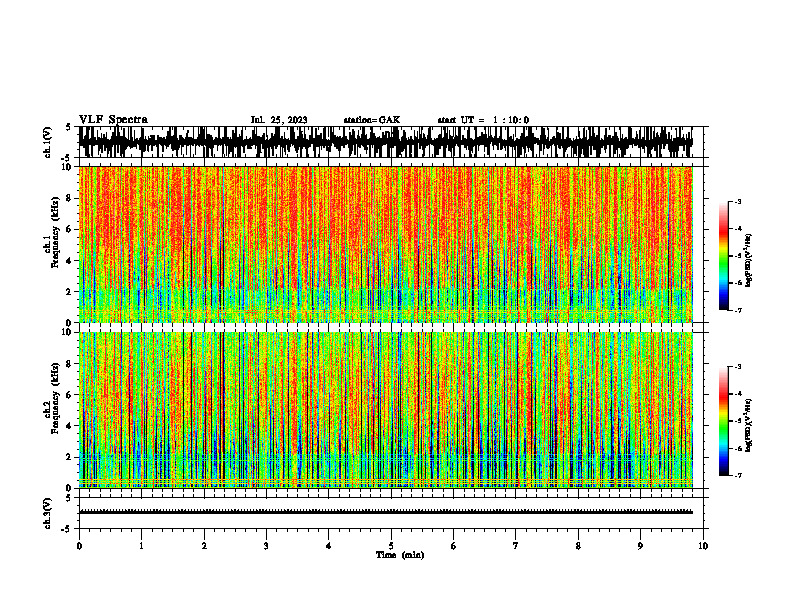Click the time axis tick label "0"
The height and width of the screenshot is (612, 792).
(79, 546)
